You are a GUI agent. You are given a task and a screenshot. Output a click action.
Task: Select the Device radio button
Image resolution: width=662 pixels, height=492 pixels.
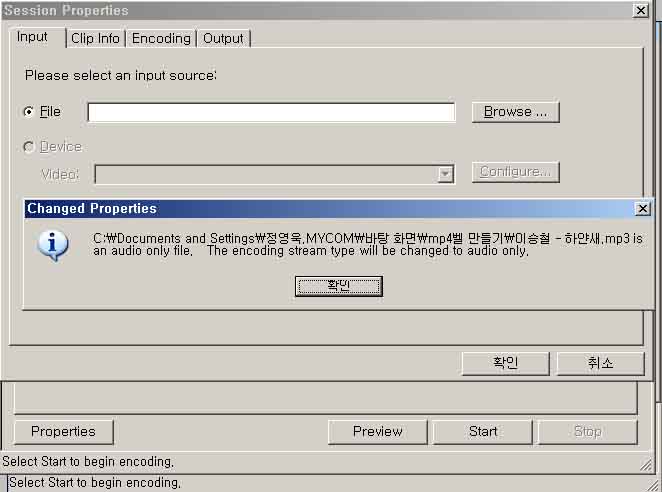pos(29,147)
